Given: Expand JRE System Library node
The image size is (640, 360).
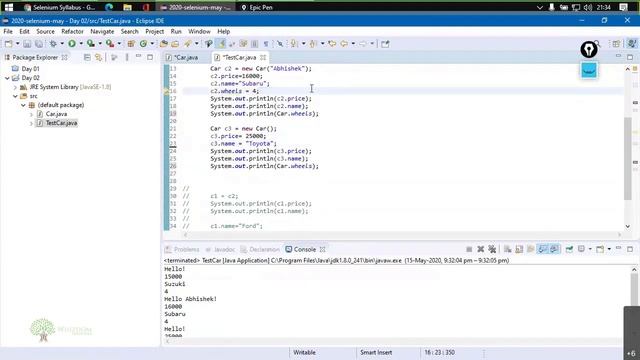Looking at the screenshot, I should 15,87.
